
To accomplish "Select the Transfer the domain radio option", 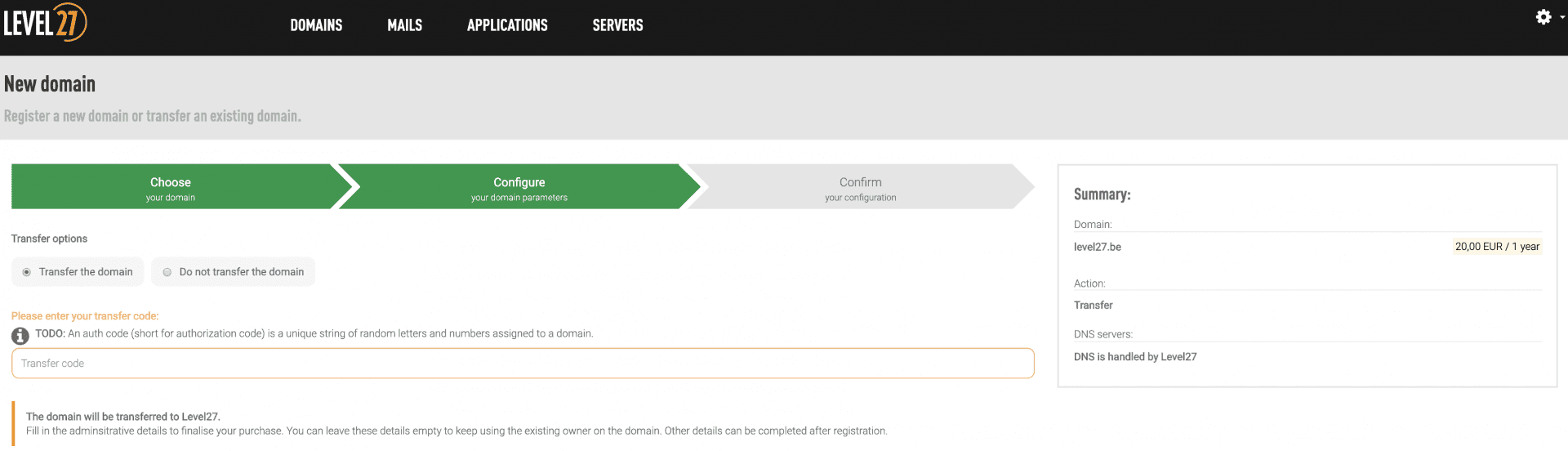I will tap(78, 272).
